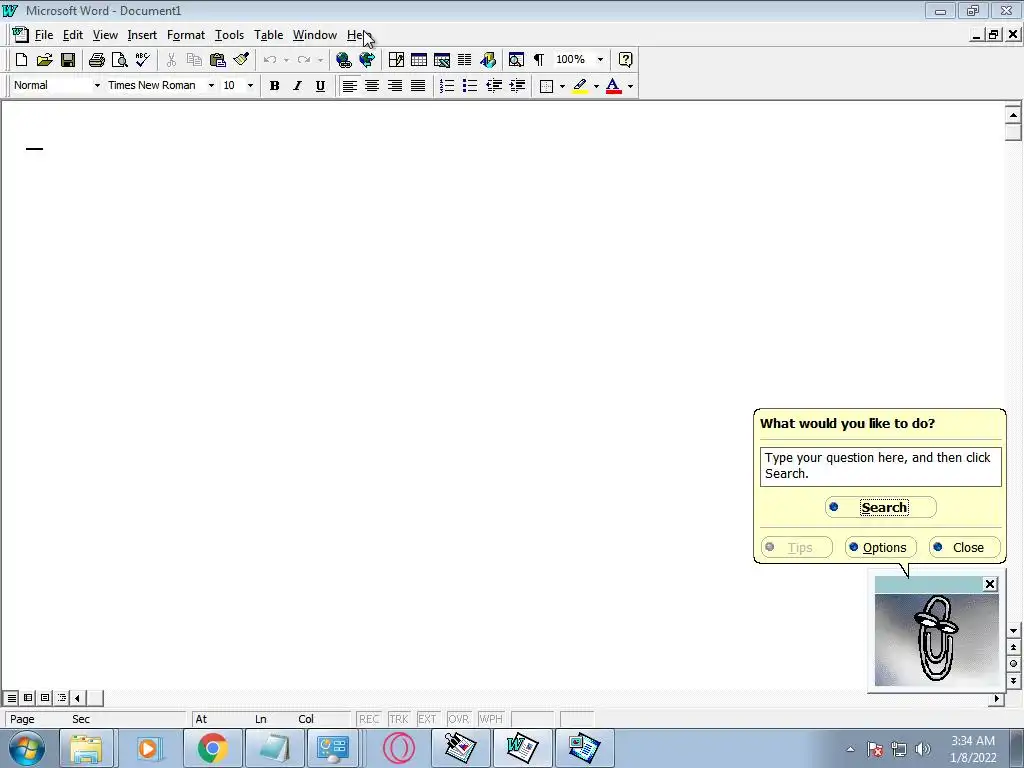1024x768 pixels.
Task: Expand the border options arrow
Action: click(562, 86)
